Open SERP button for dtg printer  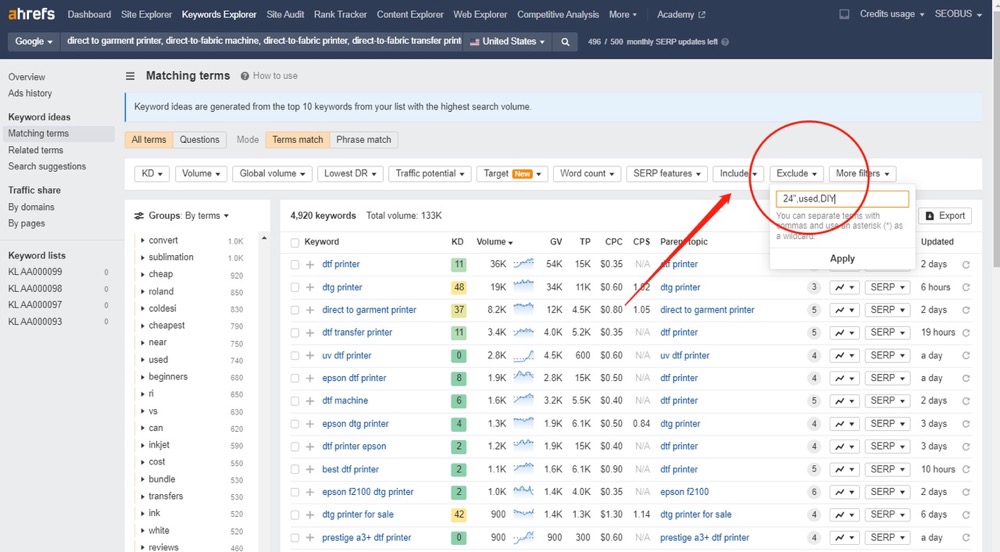(888, 287)
